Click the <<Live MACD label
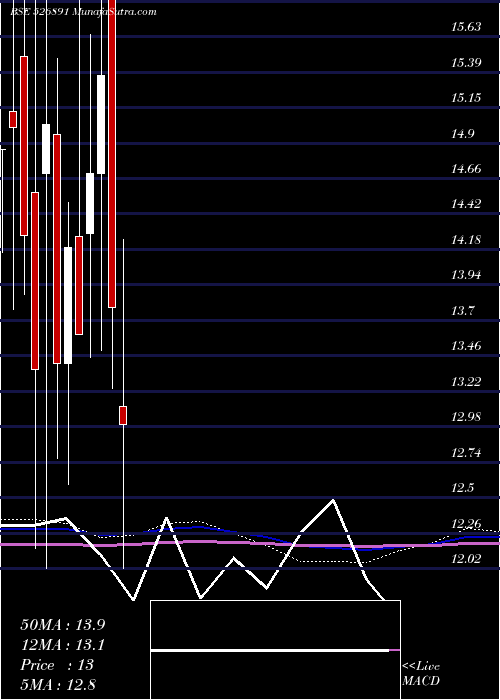 click(x=421, y=674)
